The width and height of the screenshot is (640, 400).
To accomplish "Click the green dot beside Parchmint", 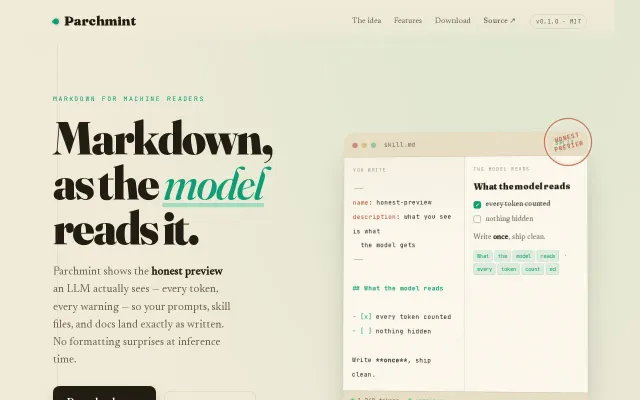I will pyautogui.click(x=56, y=21).
